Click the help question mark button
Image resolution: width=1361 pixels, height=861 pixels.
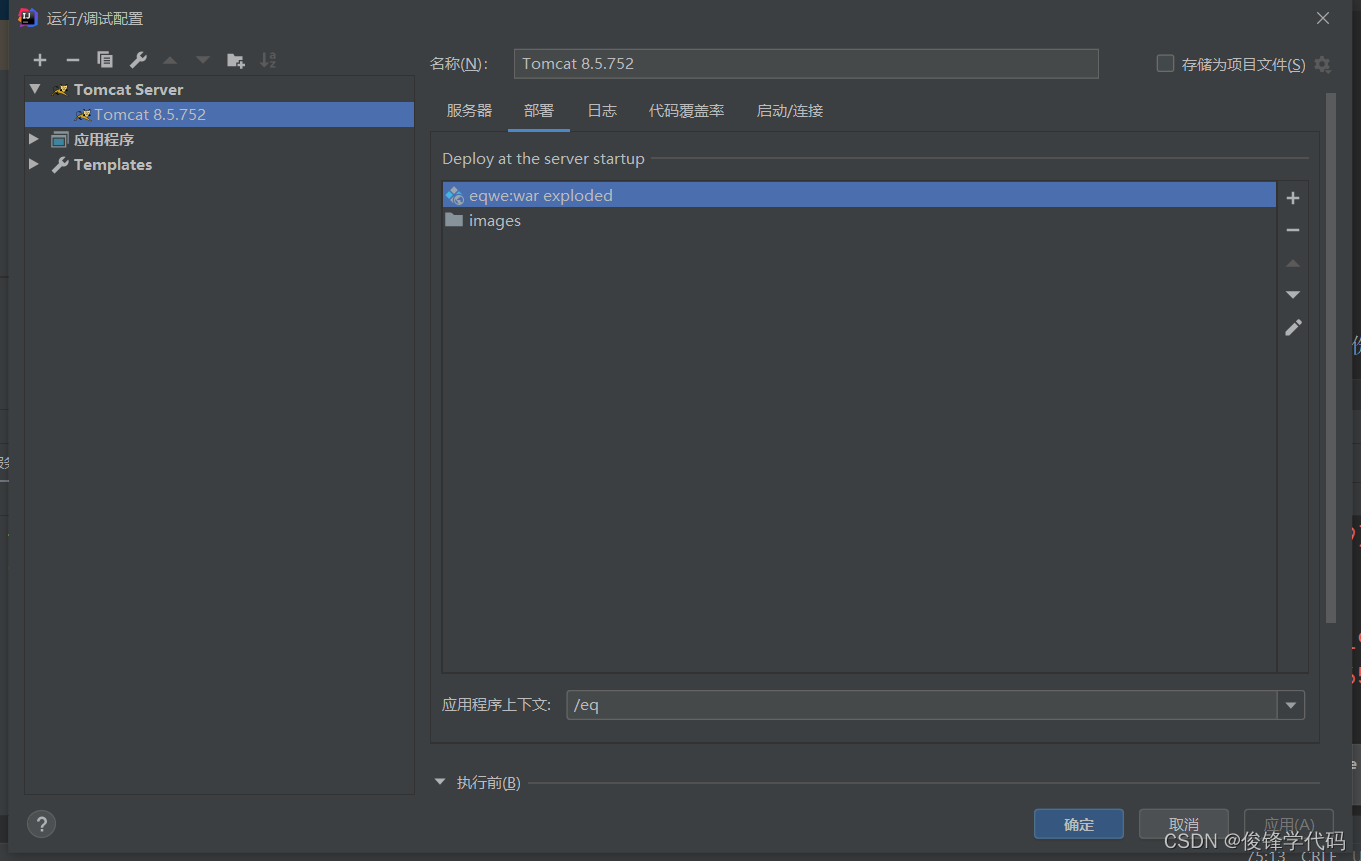(x=41, y=824)
